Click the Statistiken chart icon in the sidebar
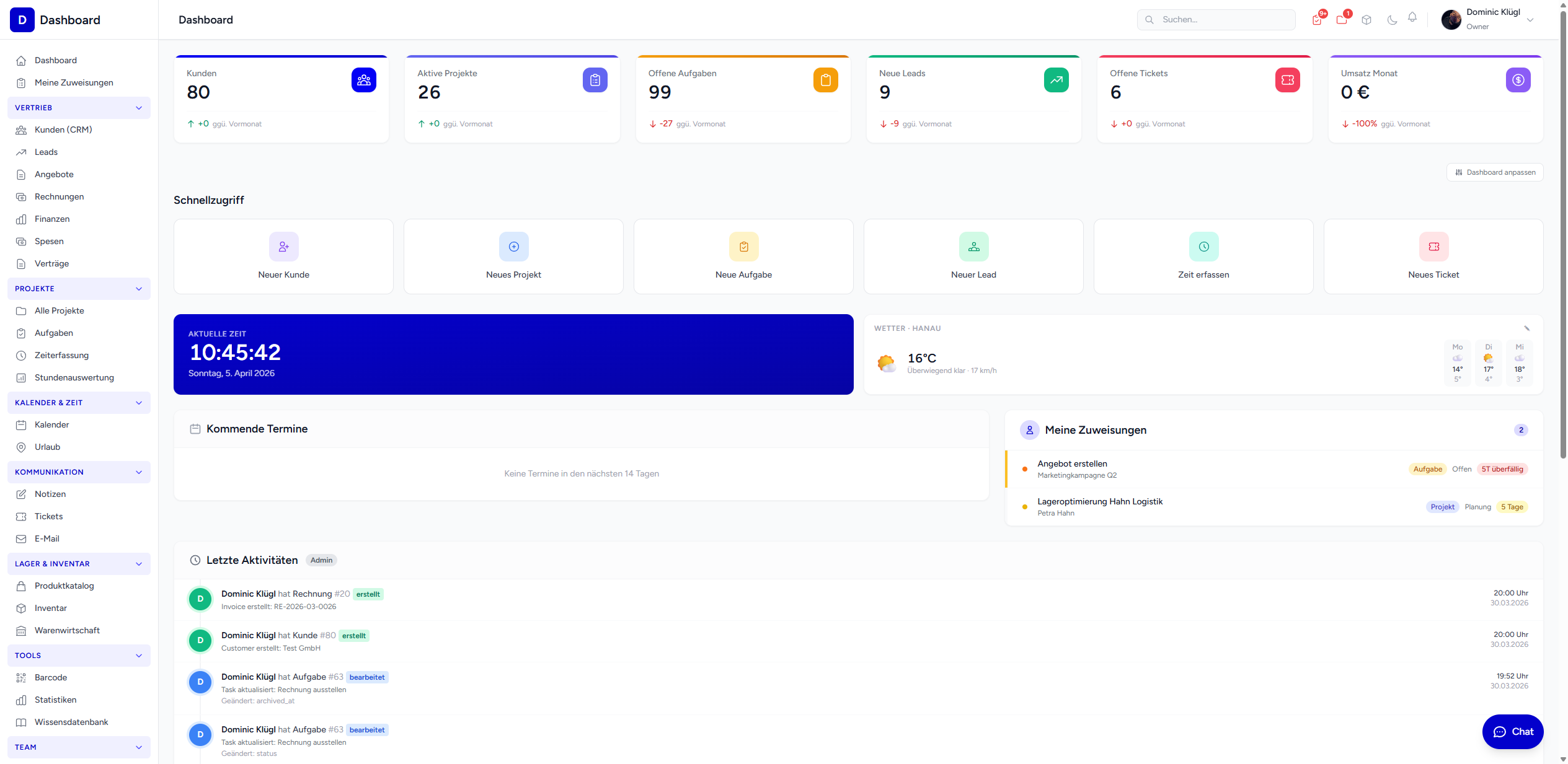 coord(21,700)
